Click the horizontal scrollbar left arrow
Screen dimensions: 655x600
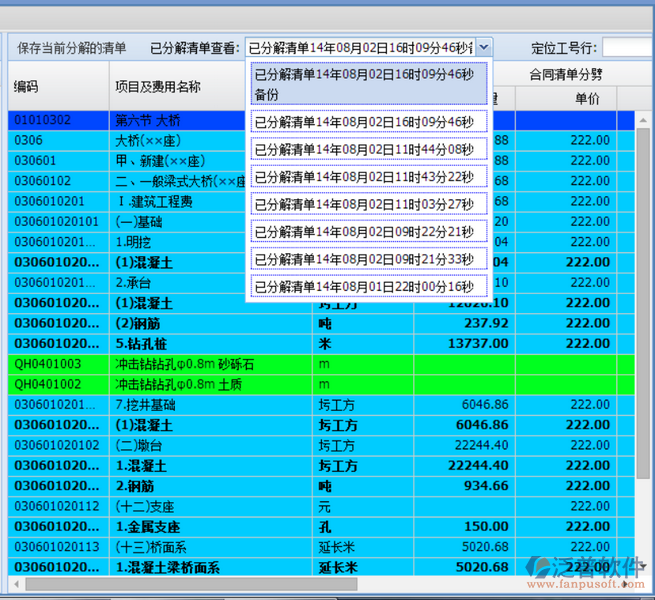14,584
